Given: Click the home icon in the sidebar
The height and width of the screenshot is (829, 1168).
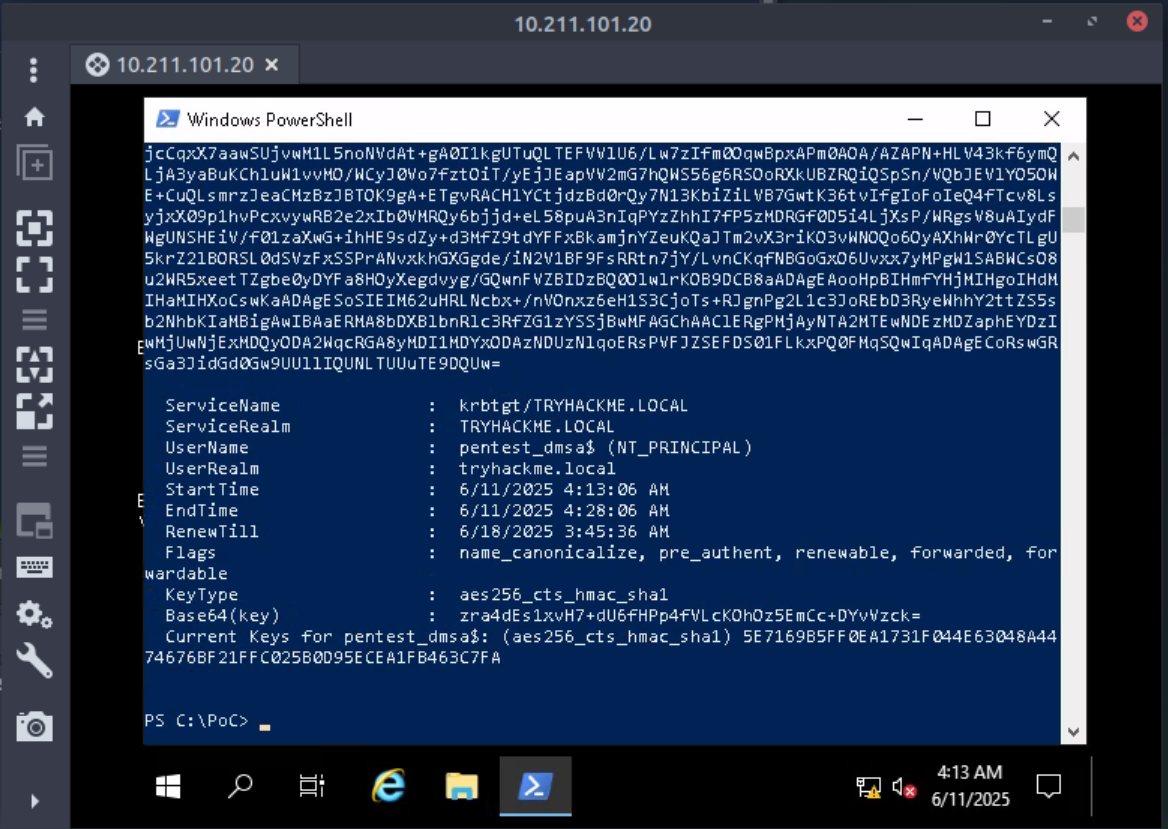Looking at the screenshot, I should [34, 117].
